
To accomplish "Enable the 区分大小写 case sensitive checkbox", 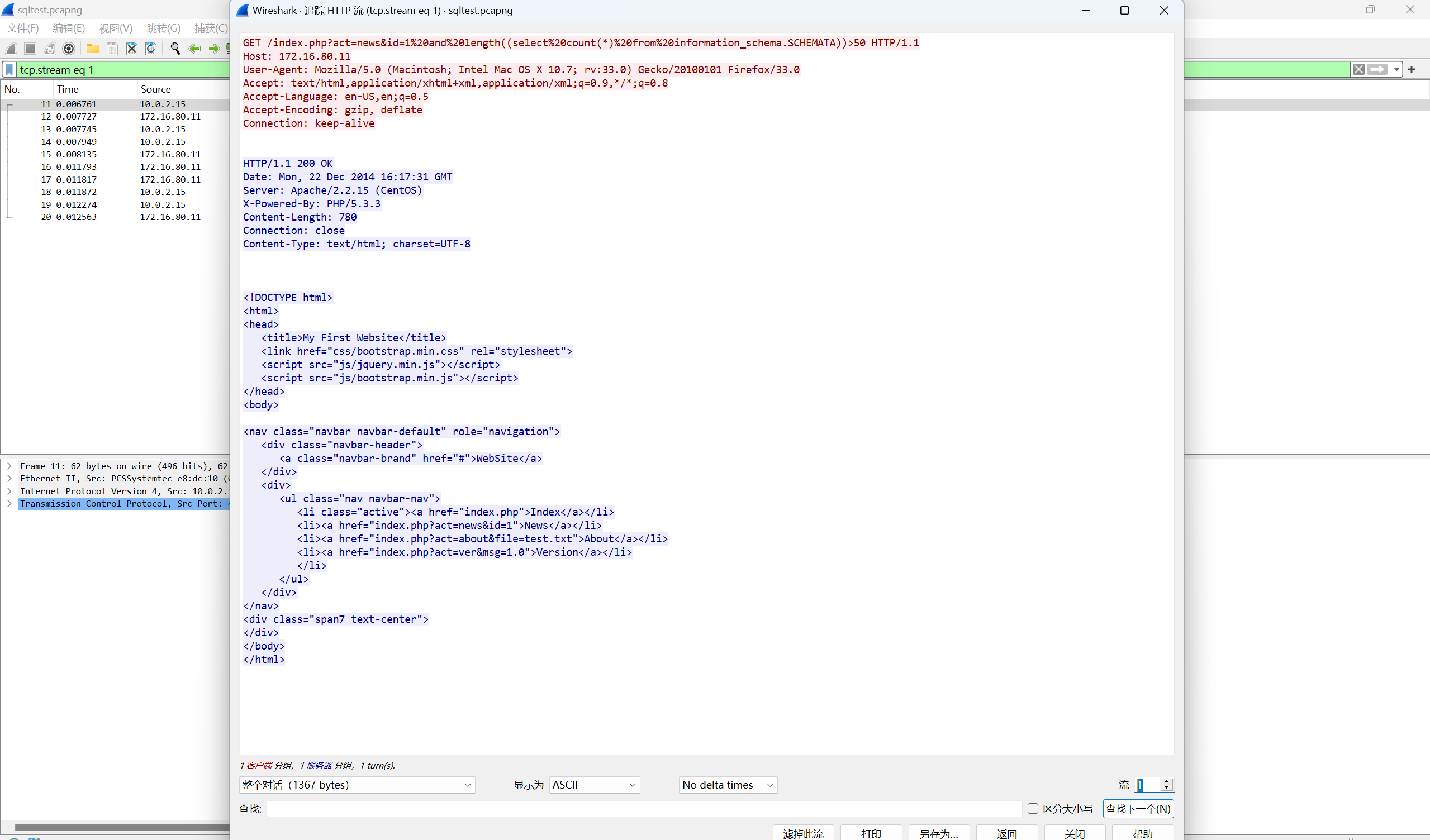I will coord(1033,809).
